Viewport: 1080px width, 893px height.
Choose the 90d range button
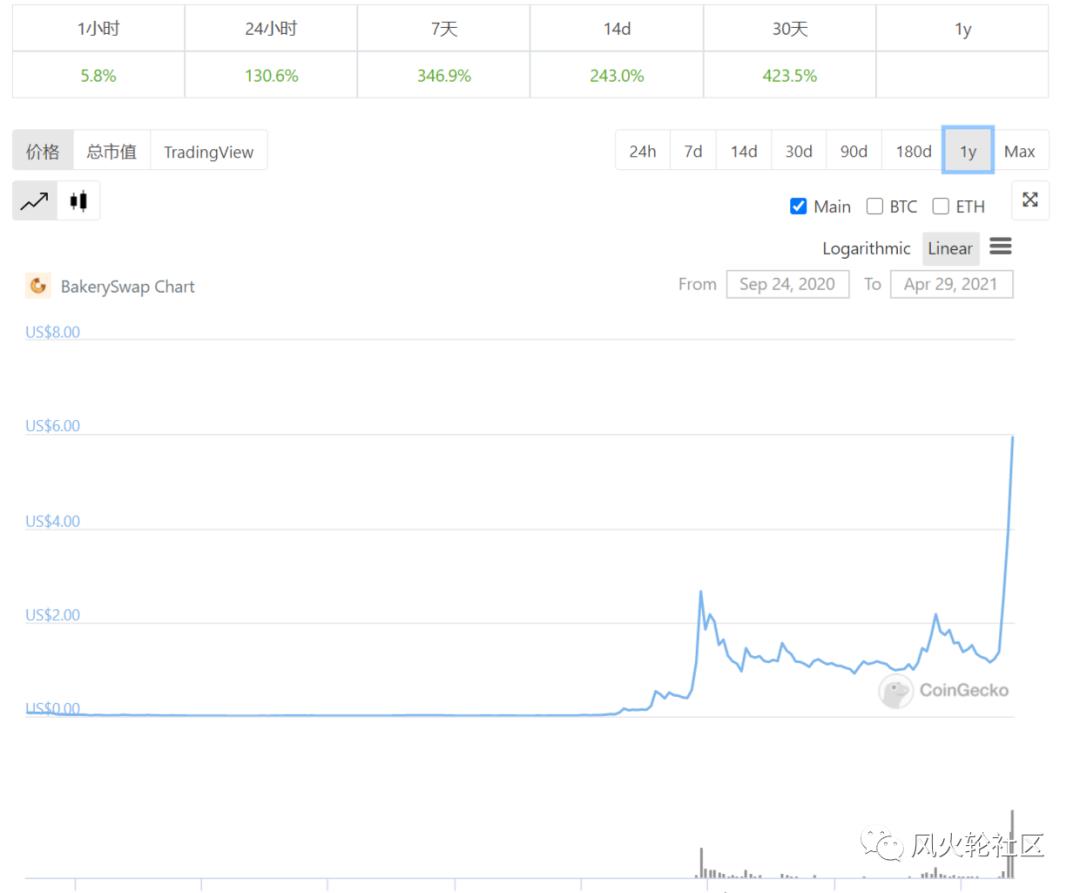click(853, 151)
